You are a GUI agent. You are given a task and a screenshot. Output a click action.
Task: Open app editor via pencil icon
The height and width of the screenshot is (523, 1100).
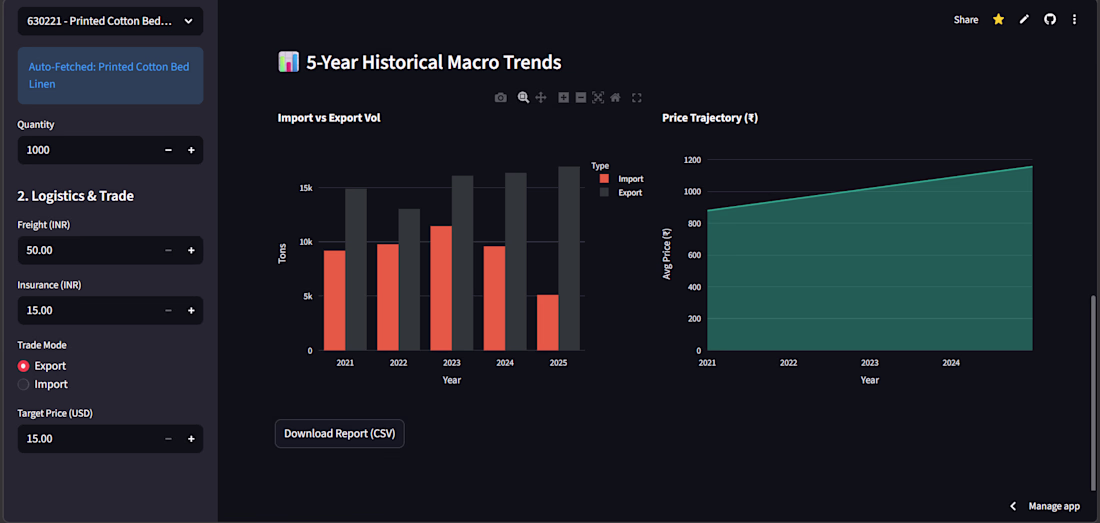(x=1024, y=20)
